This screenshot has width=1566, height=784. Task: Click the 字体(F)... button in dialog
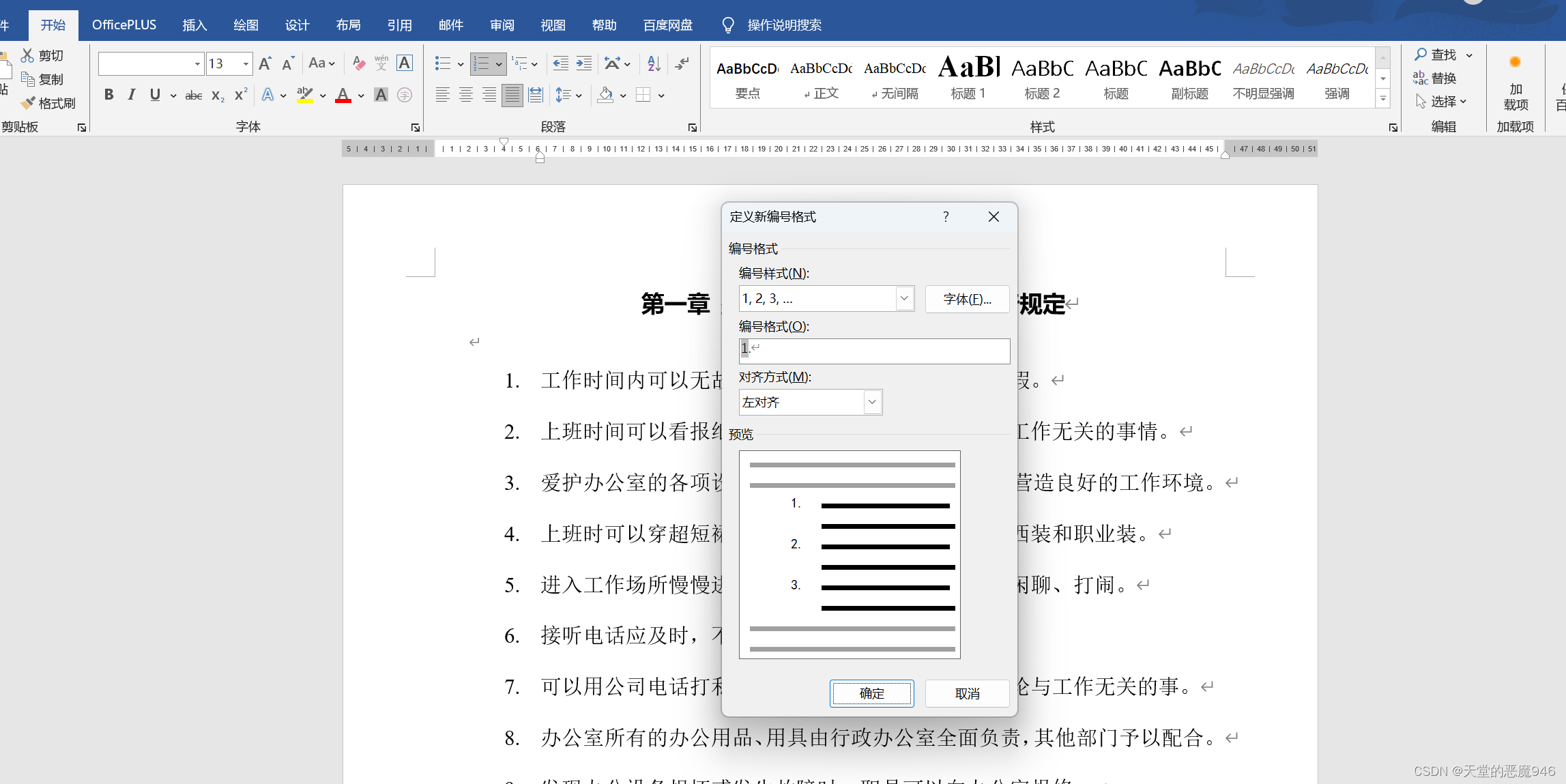point(967,299)
